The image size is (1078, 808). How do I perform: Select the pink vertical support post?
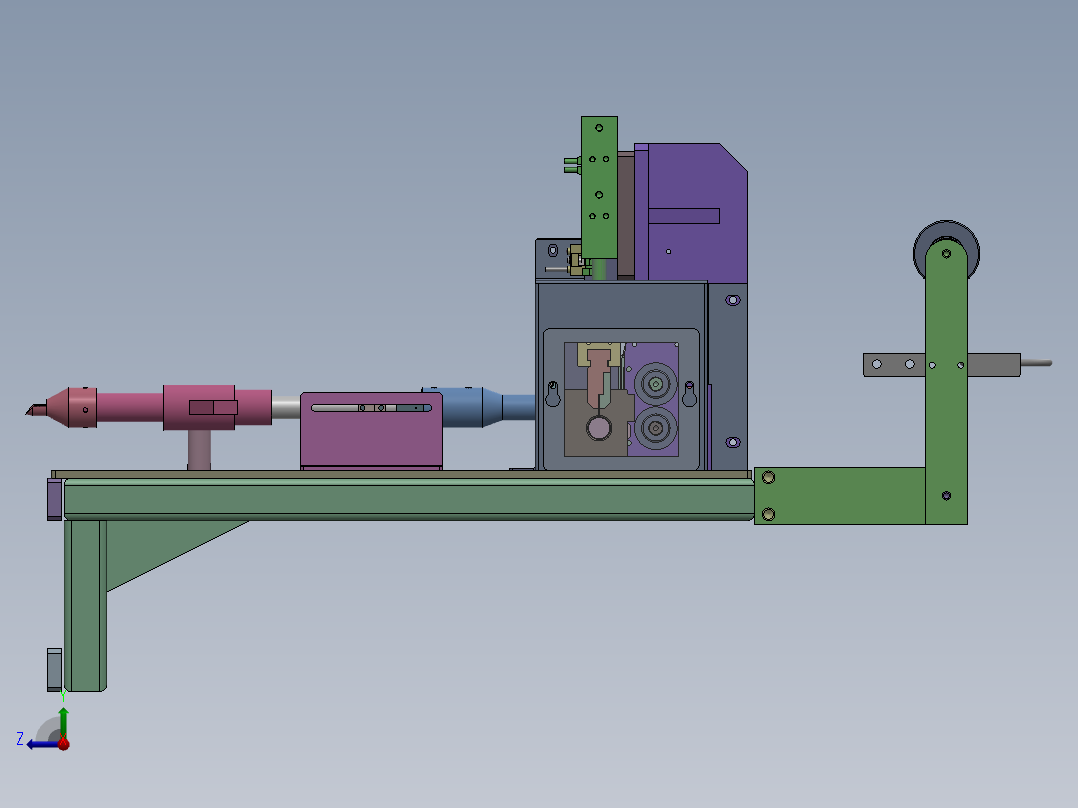click(199, 450)
